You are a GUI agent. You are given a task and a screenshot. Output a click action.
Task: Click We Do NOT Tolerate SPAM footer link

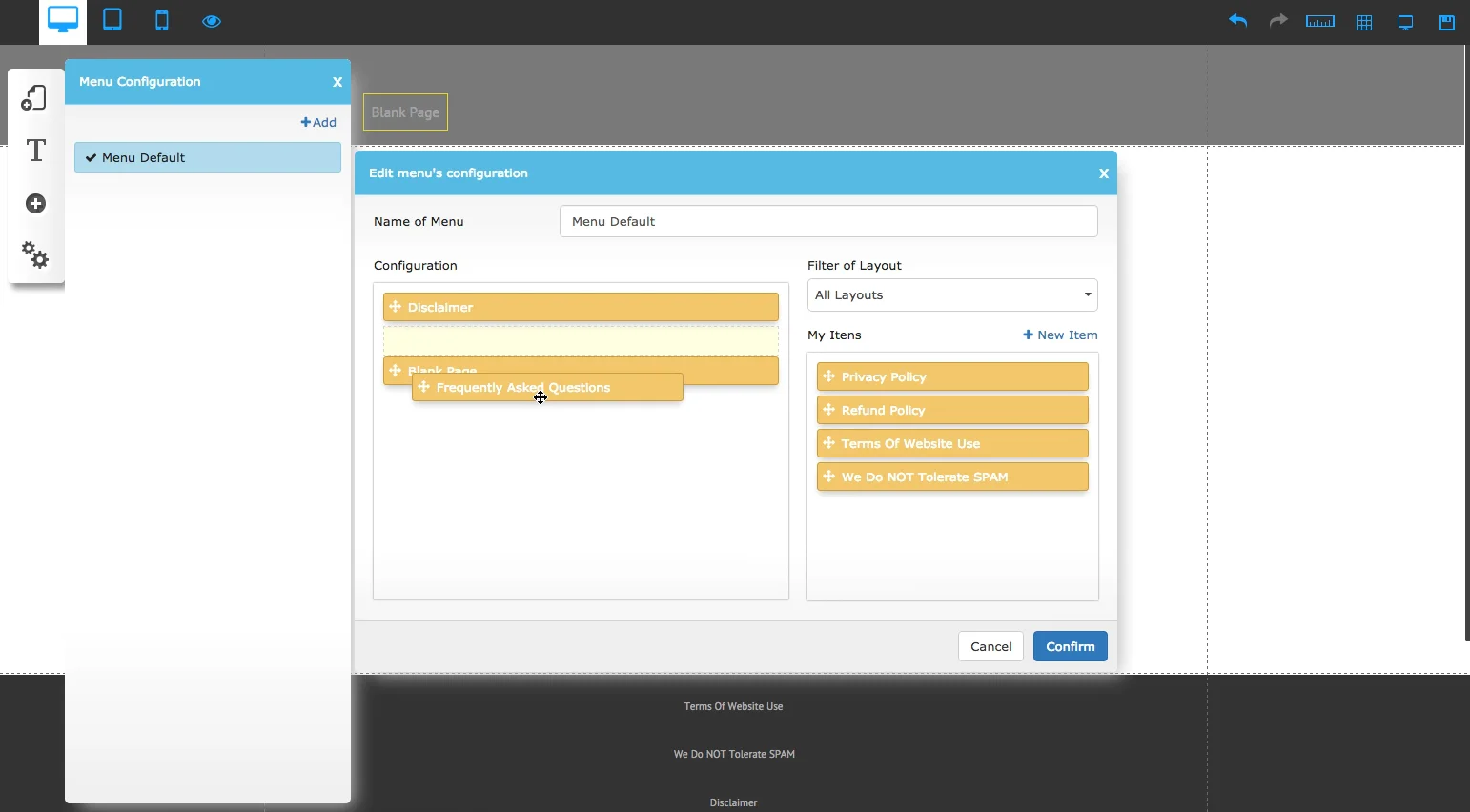734,754
